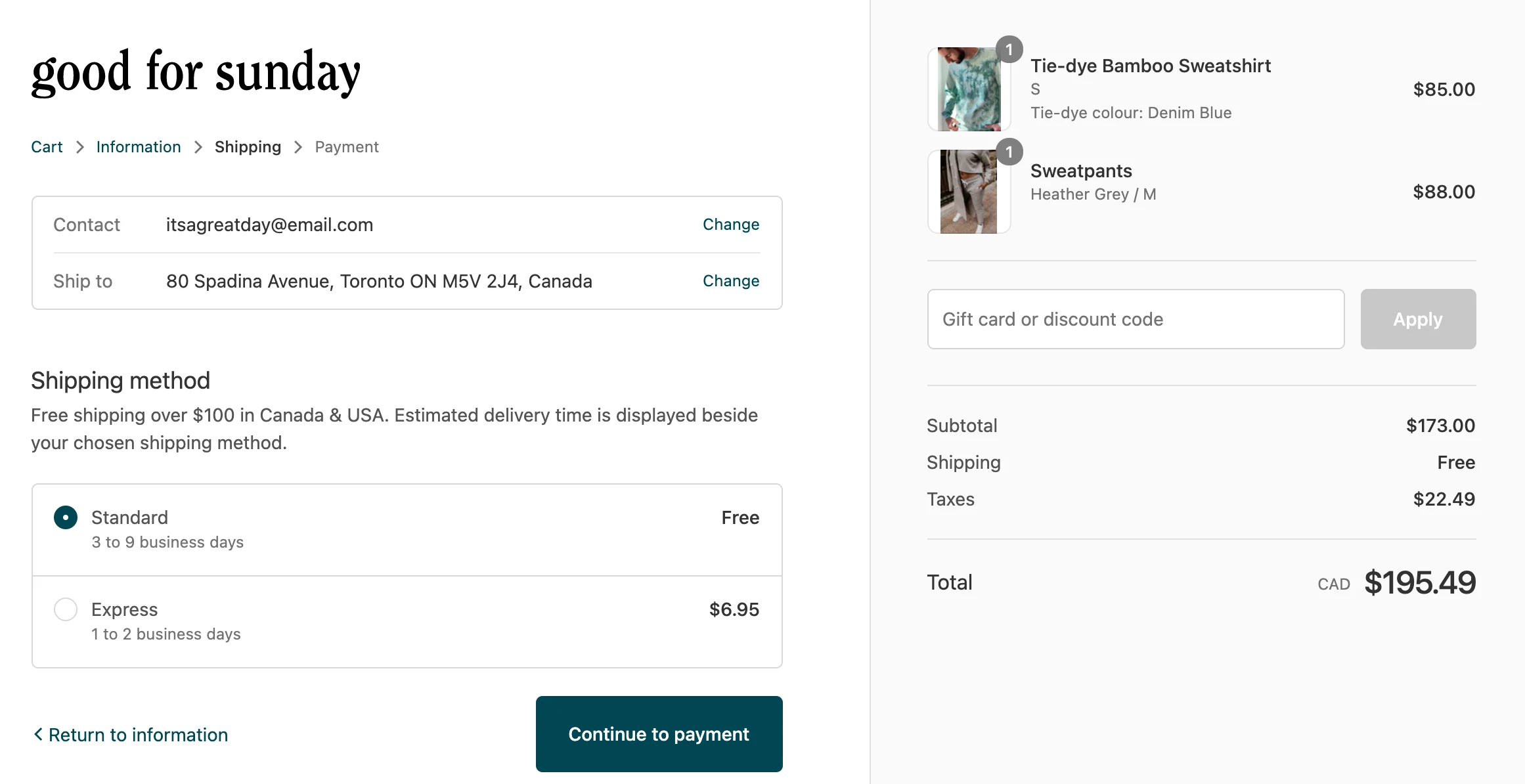Click the good for sunday store logo
The image size is (1525, 784).
pos(196,72)
